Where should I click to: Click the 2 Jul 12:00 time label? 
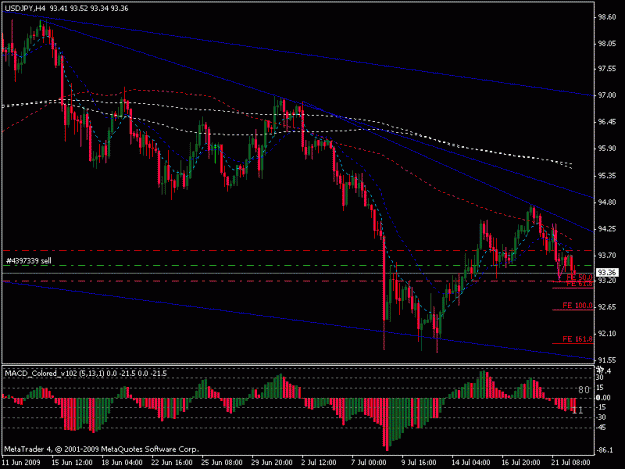[x=318, y=463]
